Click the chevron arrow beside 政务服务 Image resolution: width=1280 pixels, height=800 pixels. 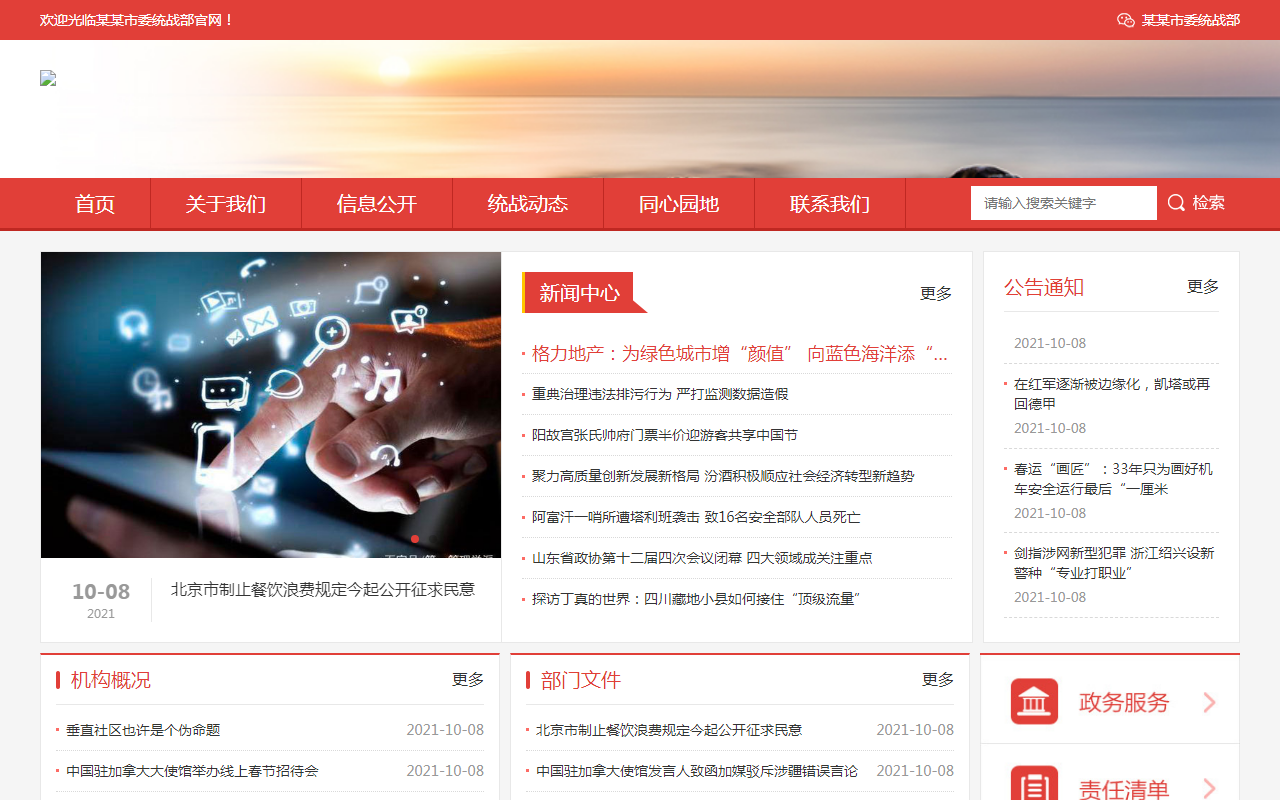point(1209,703)
